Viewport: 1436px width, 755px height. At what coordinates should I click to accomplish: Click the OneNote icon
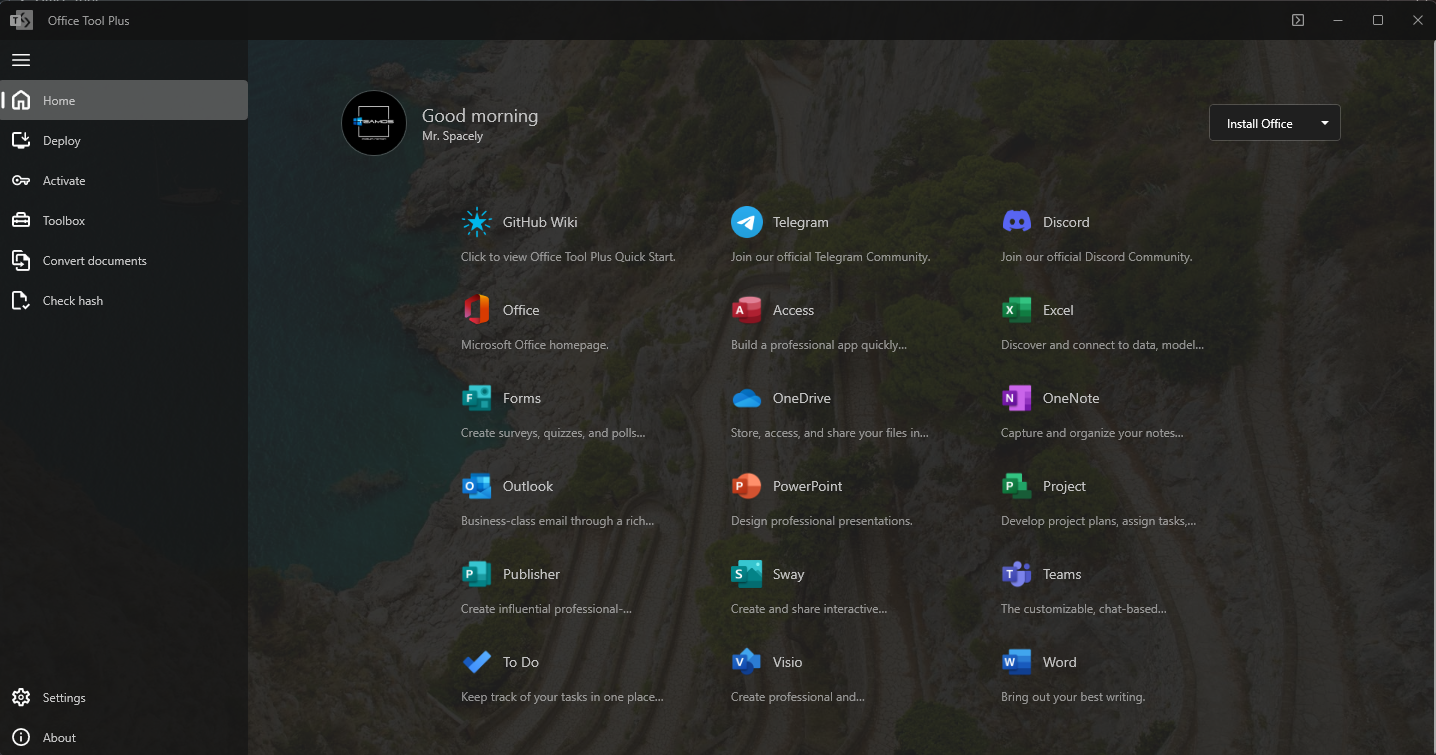tap(1017, 398)
